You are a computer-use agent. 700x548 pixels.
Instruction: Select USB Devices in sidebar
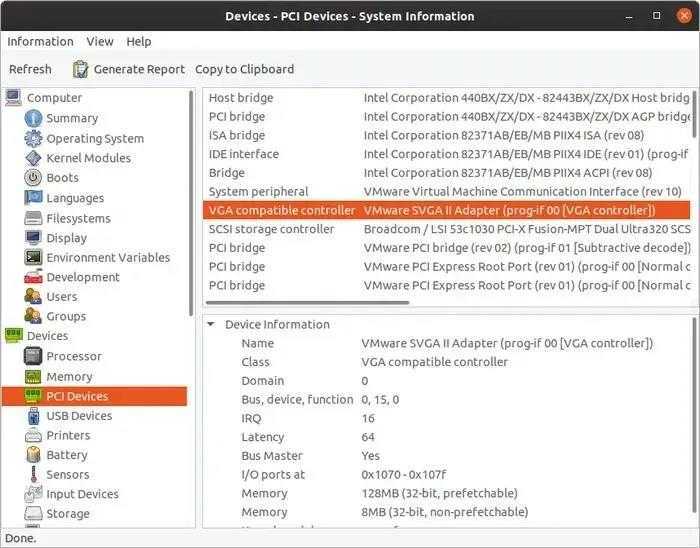click(79, 416)
